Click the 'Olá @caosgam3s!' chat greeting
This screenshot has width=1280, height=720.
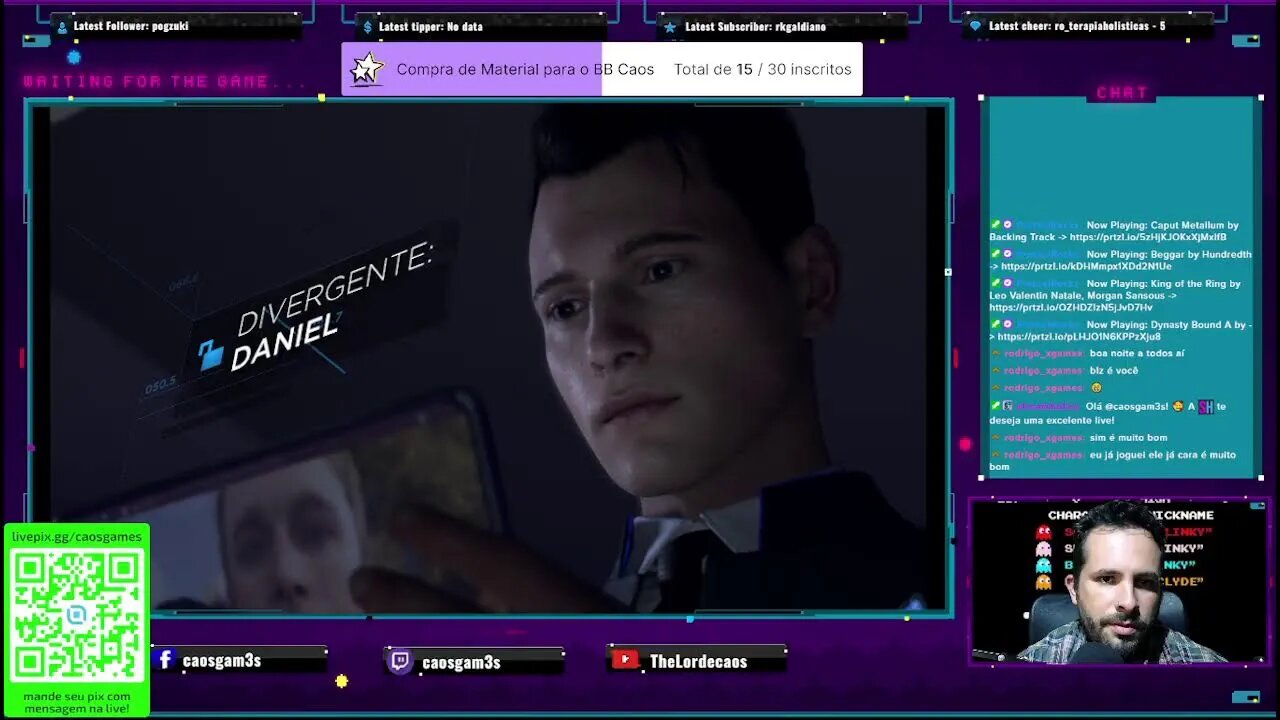1125,407
